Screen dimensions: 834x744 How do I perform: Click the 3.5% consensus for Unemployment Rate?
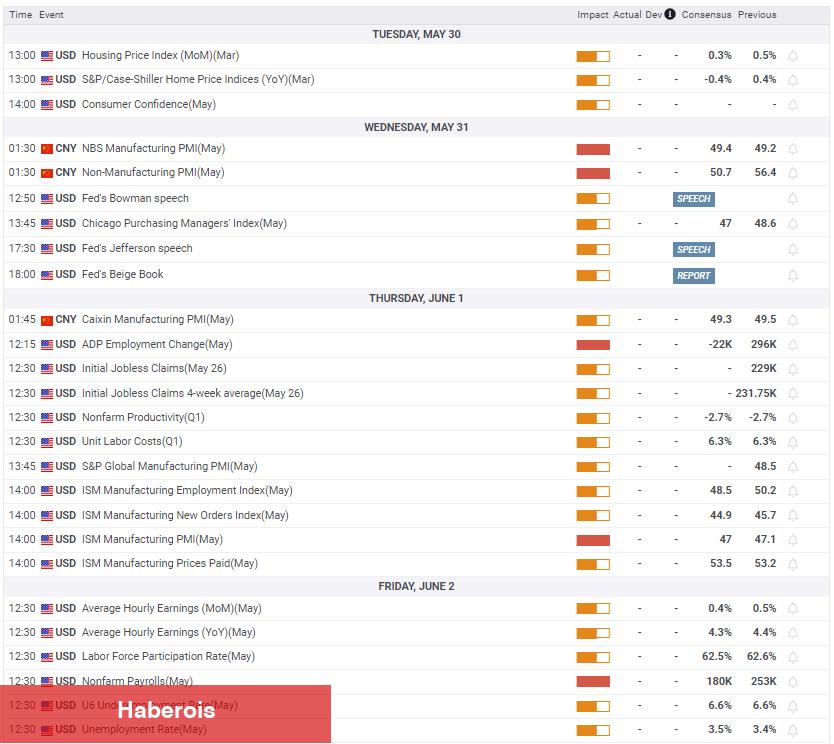coord(720,729)
